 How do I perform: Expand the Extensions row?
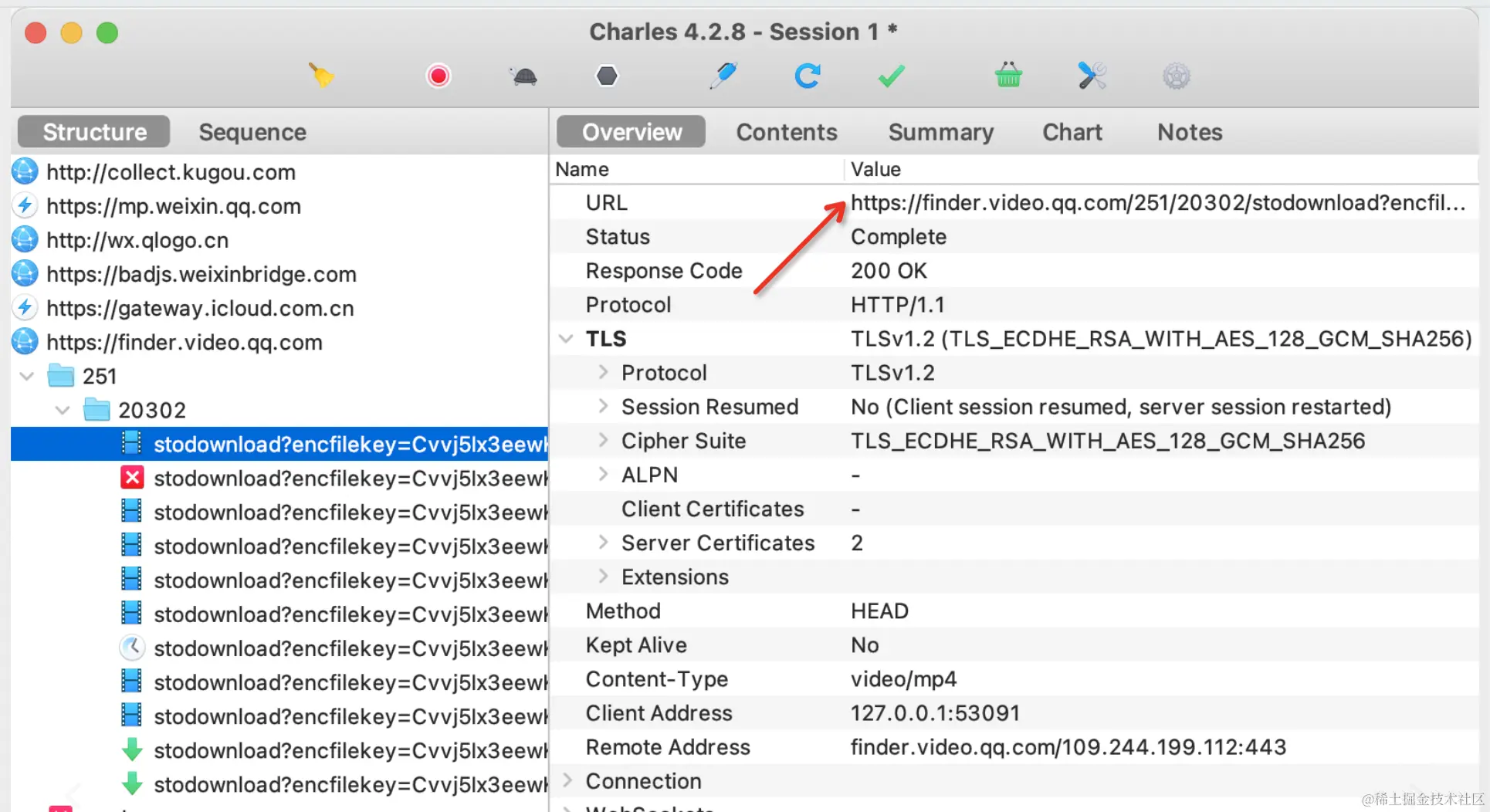click(x=603, y=577)
